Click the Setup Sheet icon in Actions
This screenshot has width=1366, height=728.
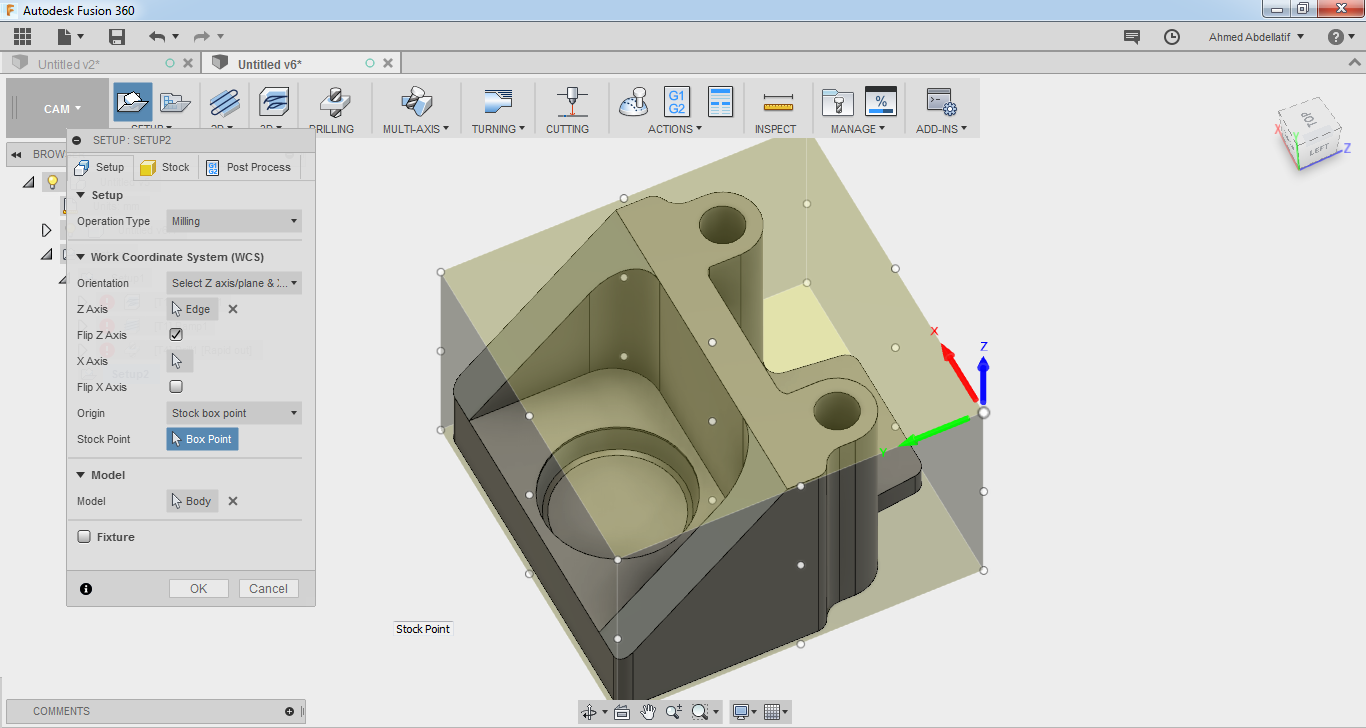click(x=720, y=102)
